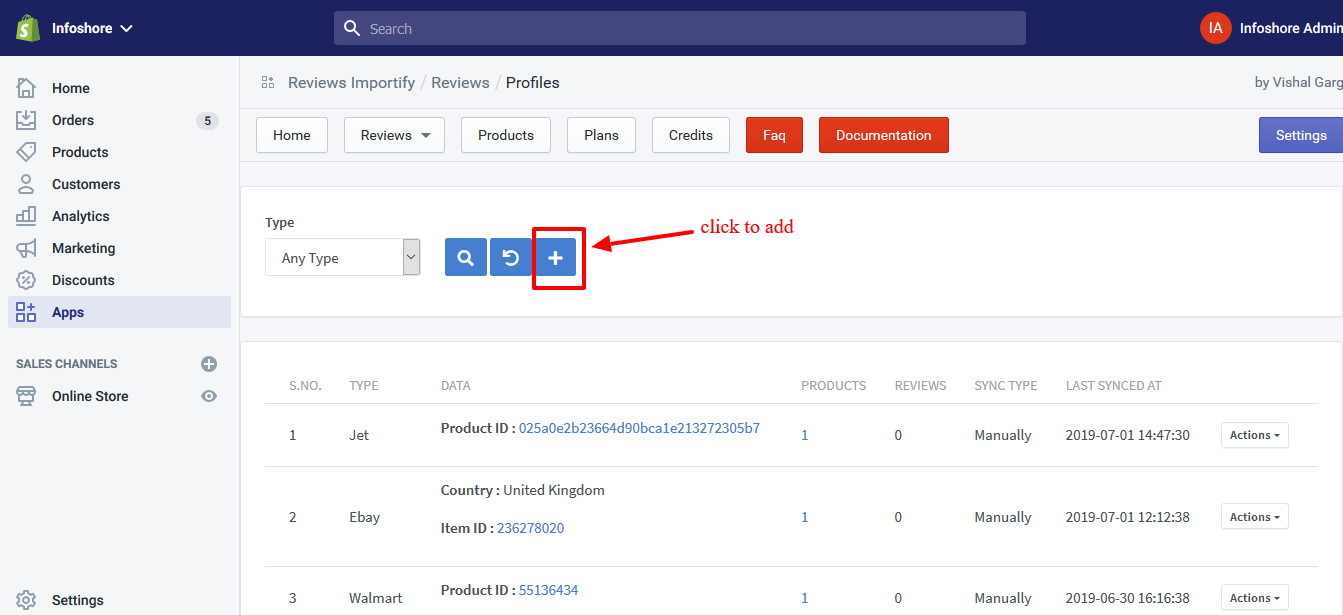Click the Home house icon

[26, 88]
